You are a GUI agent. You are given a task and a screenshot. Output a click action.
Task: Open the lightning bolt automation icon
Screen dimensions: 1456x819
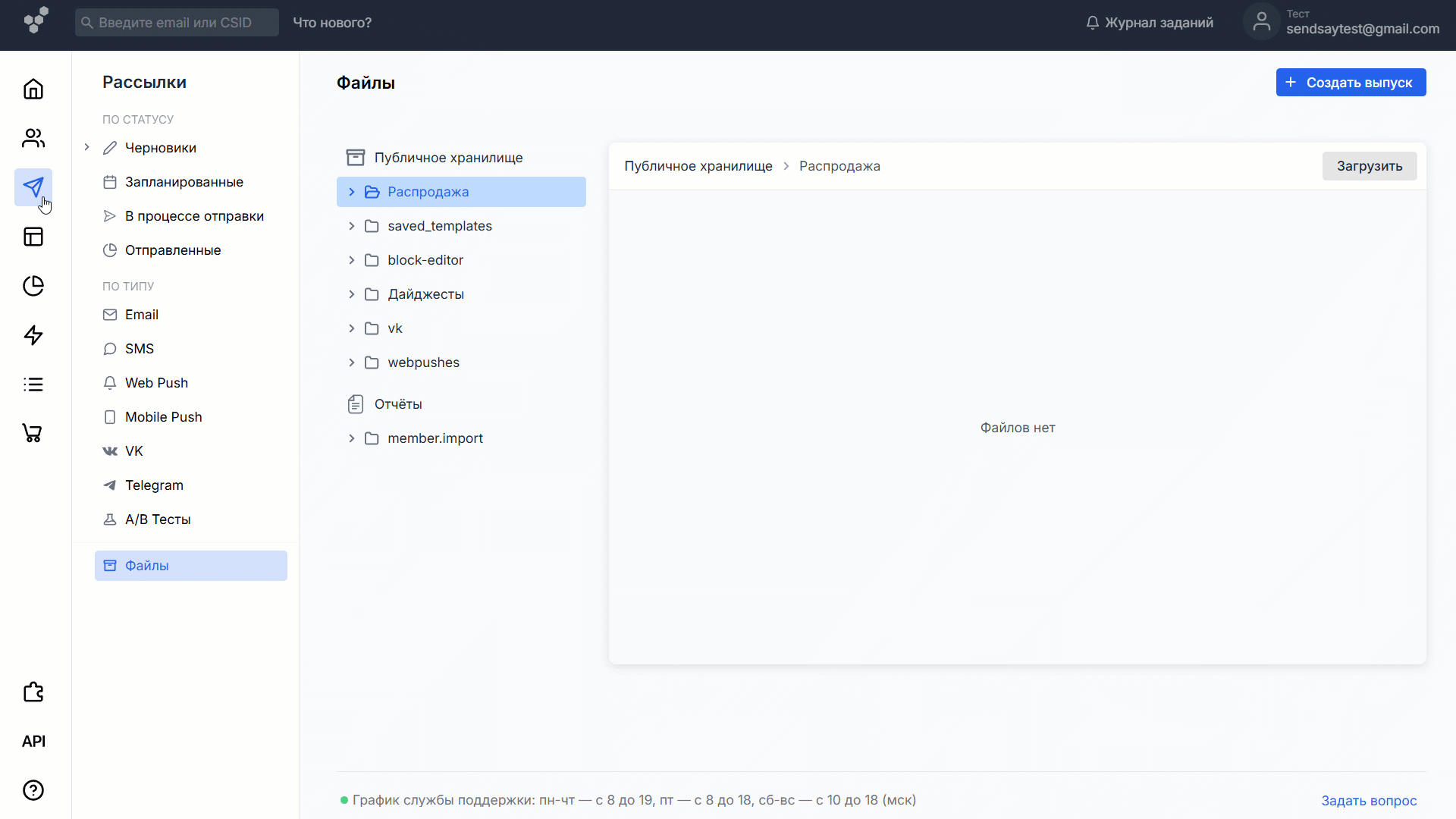[33, 335]
